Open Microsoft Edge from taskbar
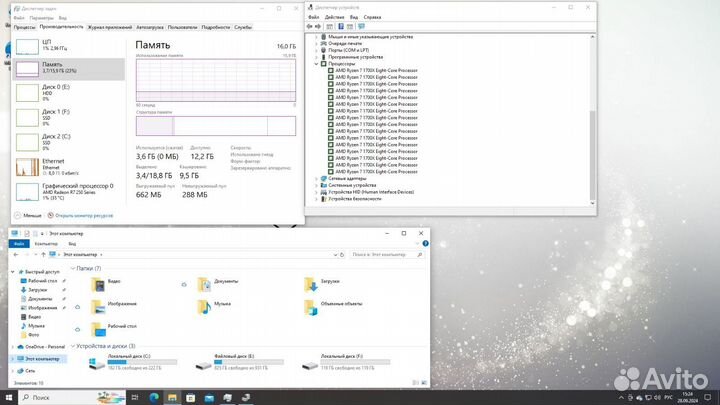Viewport: 720px width, 405px height. coord(154,397)
